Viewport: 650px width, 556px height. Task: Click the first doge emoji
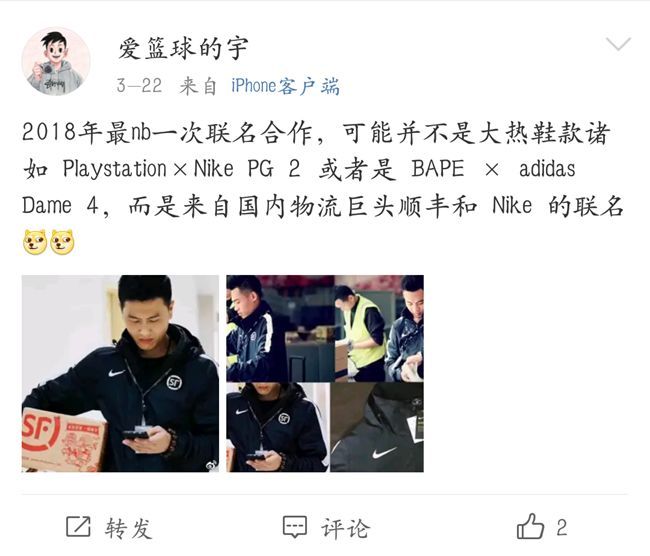[35, 242]
